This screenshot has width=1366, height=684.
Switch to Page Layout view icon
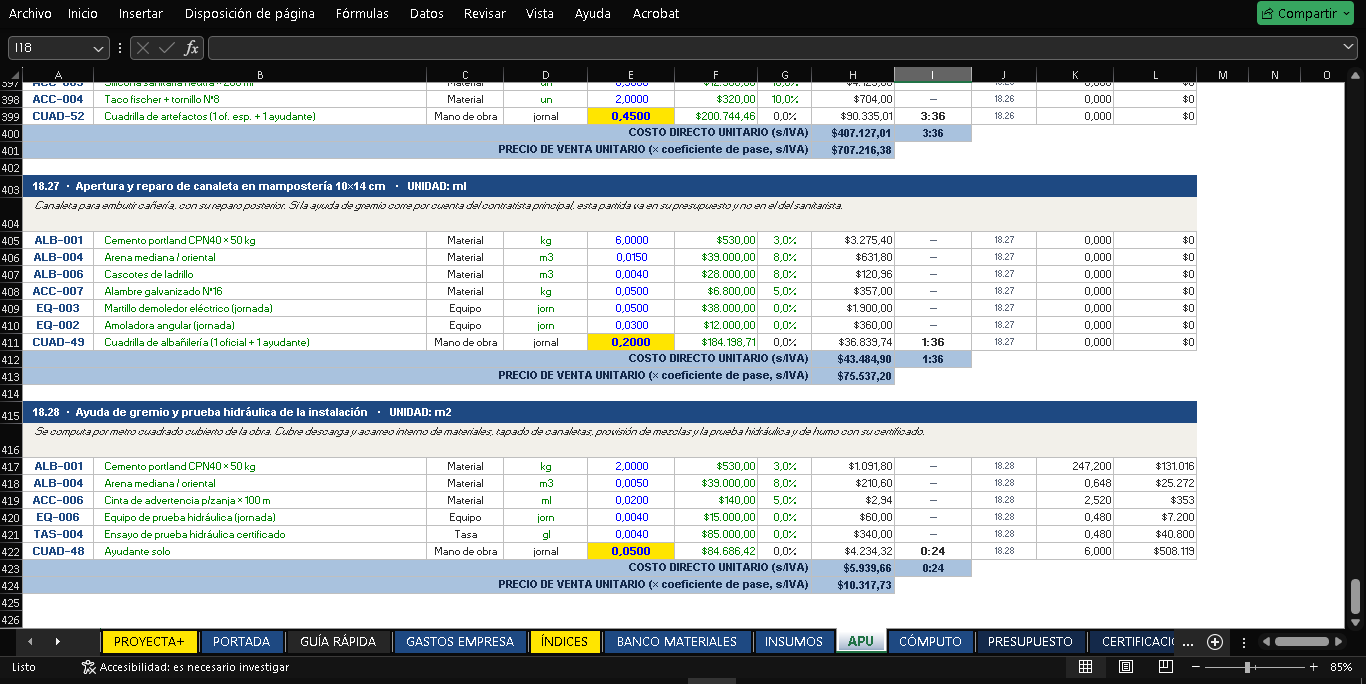1126,667
